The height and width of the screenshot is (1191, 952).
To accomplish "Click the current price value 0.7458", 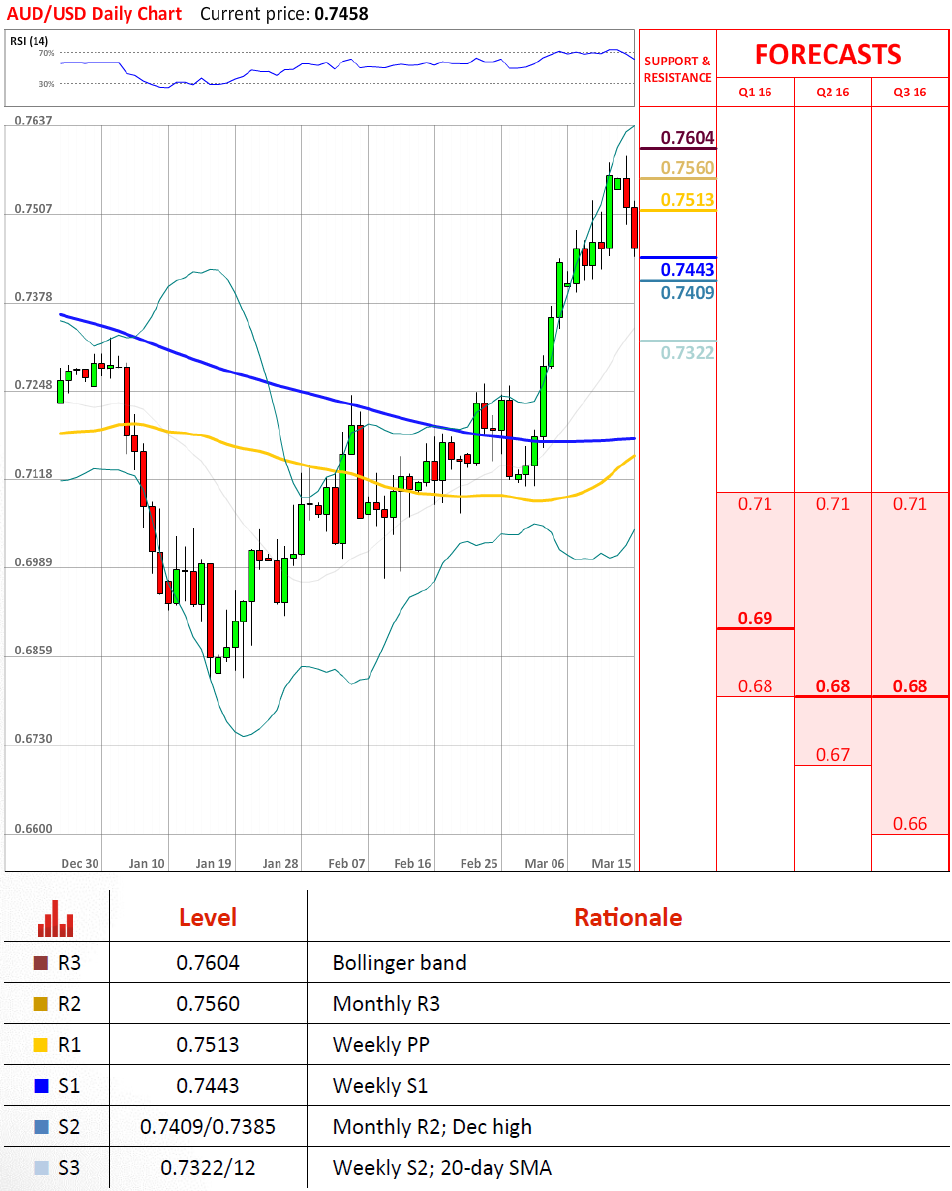I will click(340, 14).
